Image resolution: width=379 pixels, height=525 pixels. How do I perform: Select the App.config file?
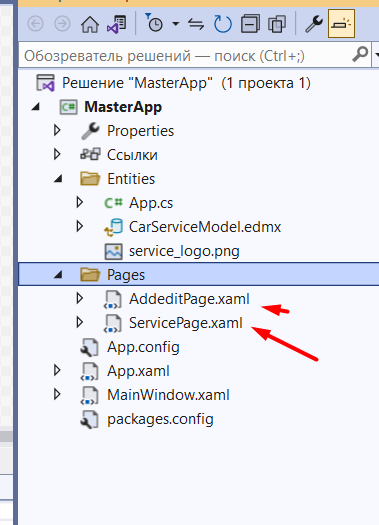(143, 347)
